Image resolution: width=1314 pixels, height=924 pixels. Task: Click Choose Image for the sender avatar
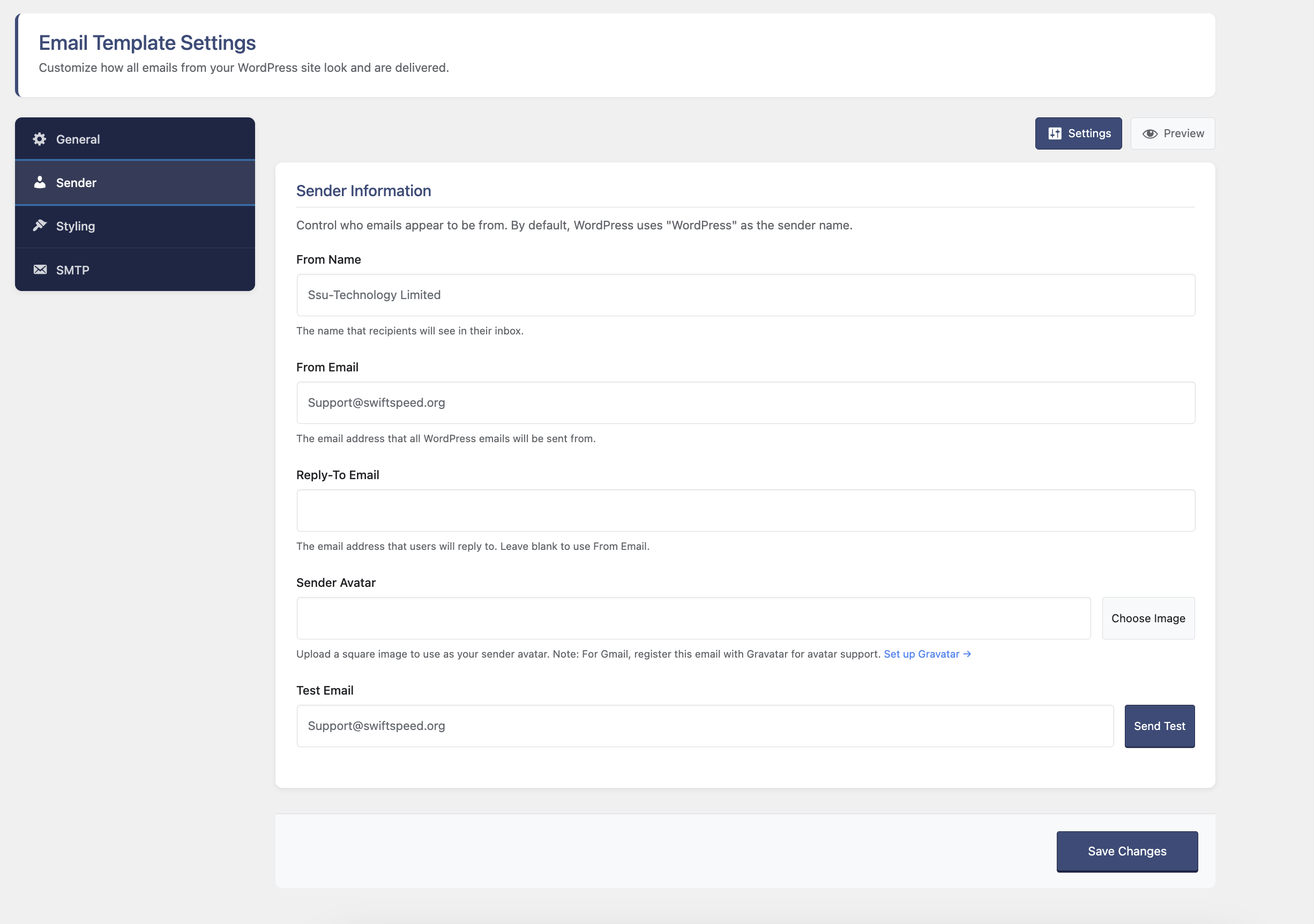(1148, 619)
